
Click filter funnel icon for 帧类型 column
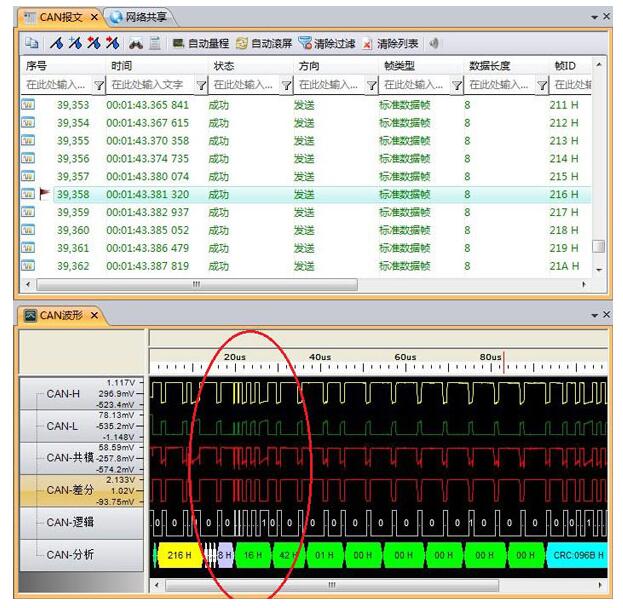point(457,85)
